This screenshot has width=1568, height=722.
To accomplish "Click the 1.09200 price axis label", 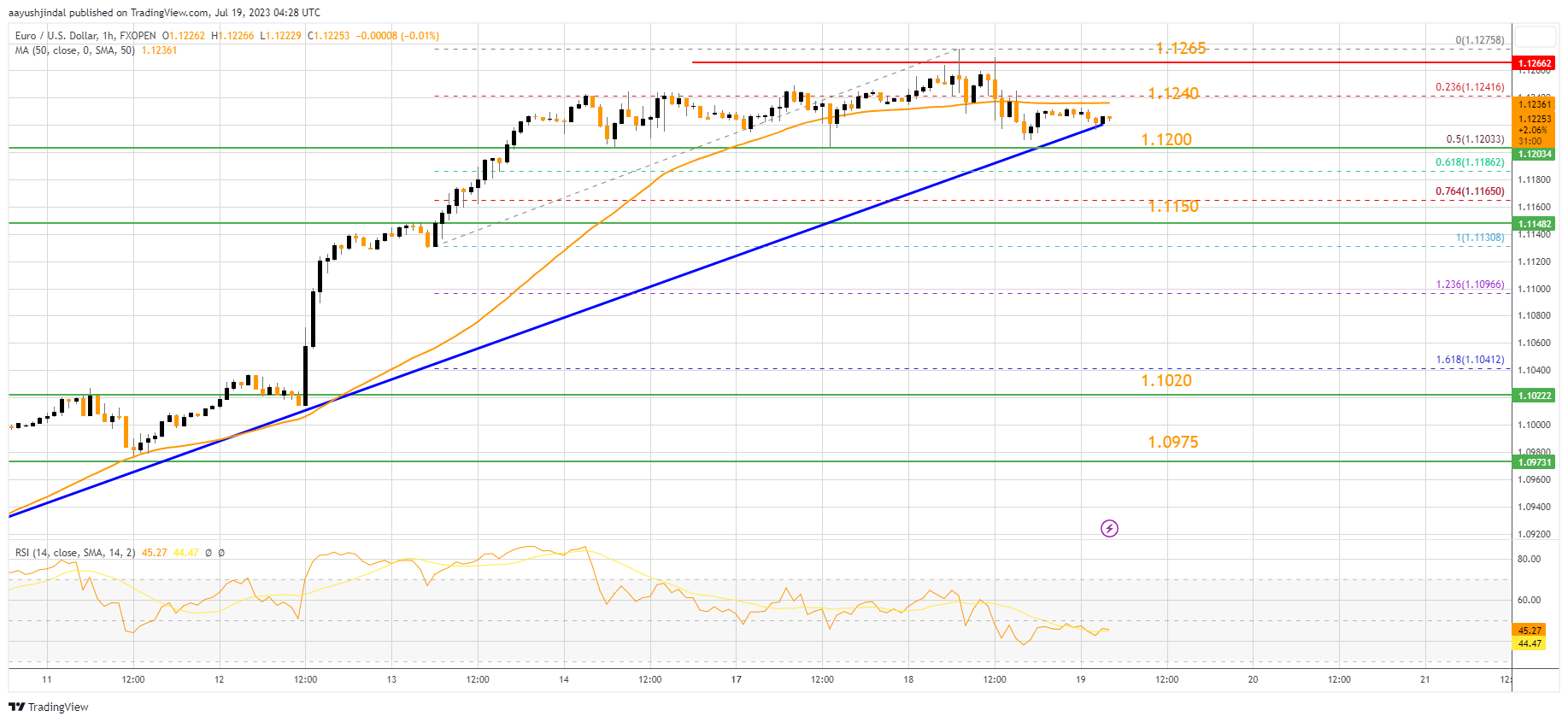I will [1534, 534].
